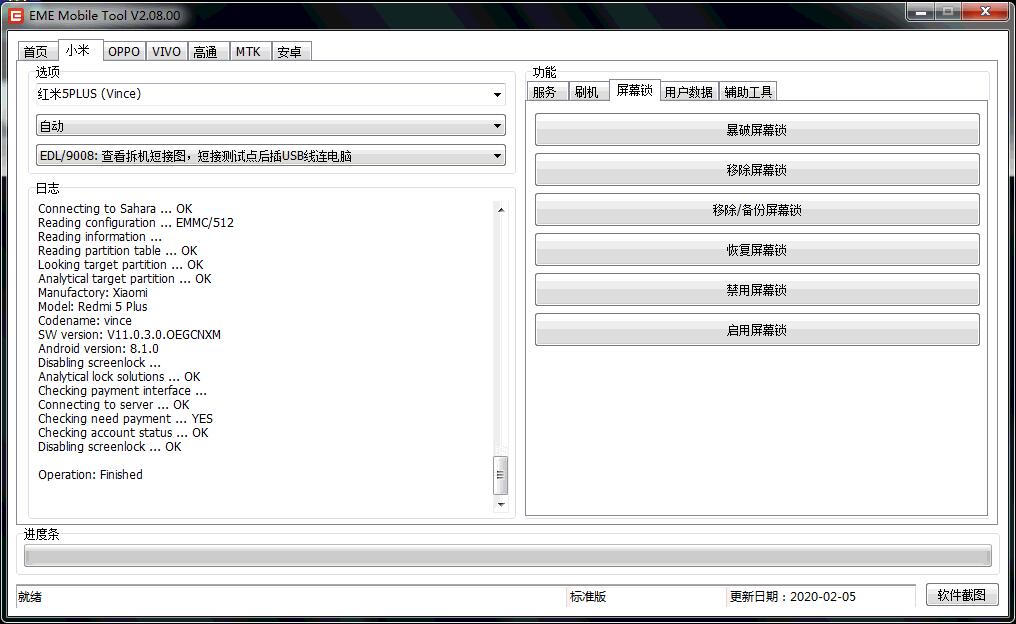Click the 'Model: Redmi 5 Plus' log line

click(x=93, y=306)
